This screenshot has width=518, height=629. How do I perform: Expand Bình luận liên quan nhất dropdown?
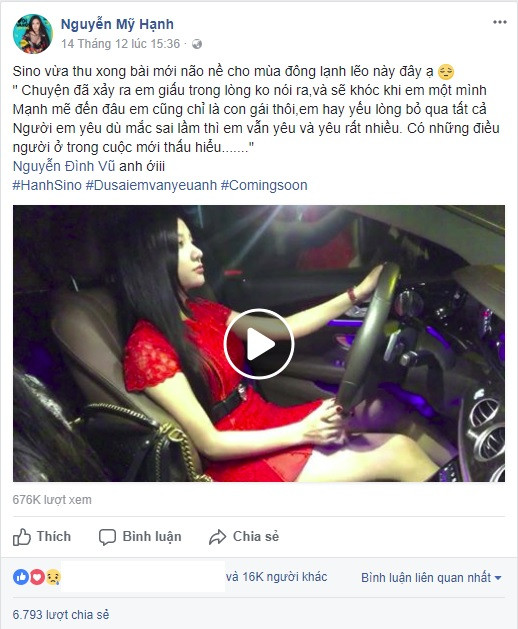click(431, 578)
